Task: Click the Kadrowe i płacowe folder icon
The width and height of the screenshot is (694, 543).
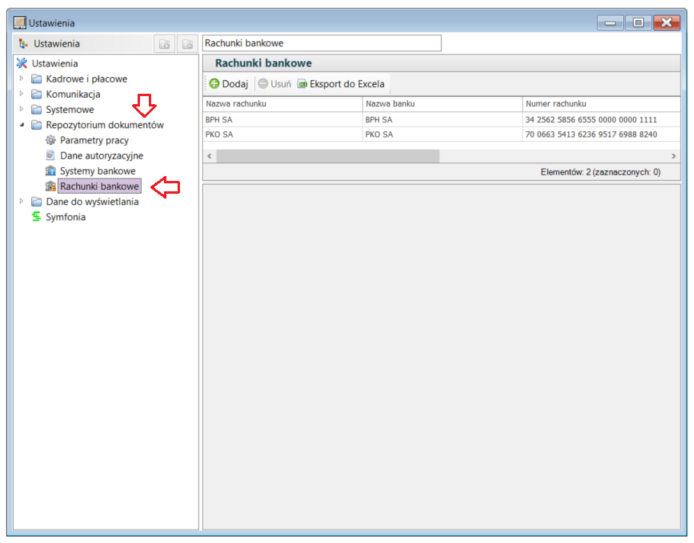Action: pos(36,79)
